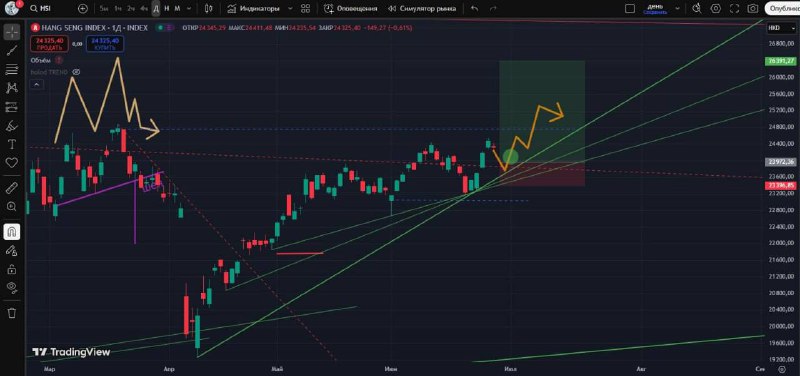Click the 23972,36 price axis label
This screenshot has width=800, height=376.
click(781, 162)
